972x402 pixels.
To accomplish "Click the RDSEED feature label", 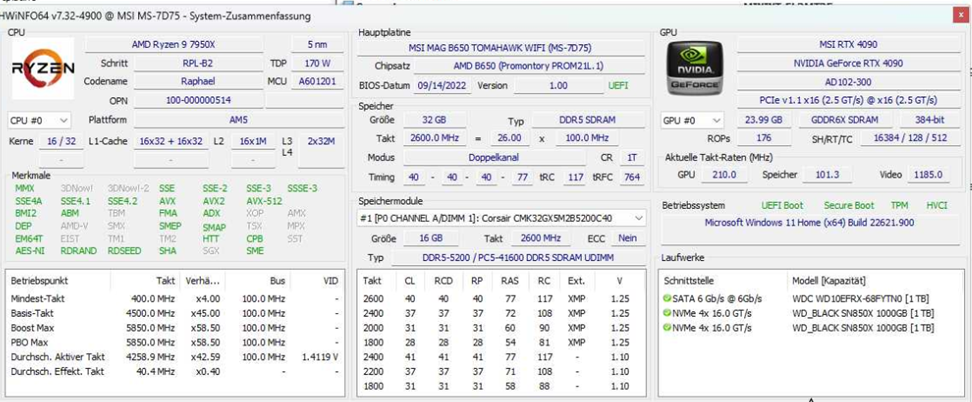I will point(124,251).
